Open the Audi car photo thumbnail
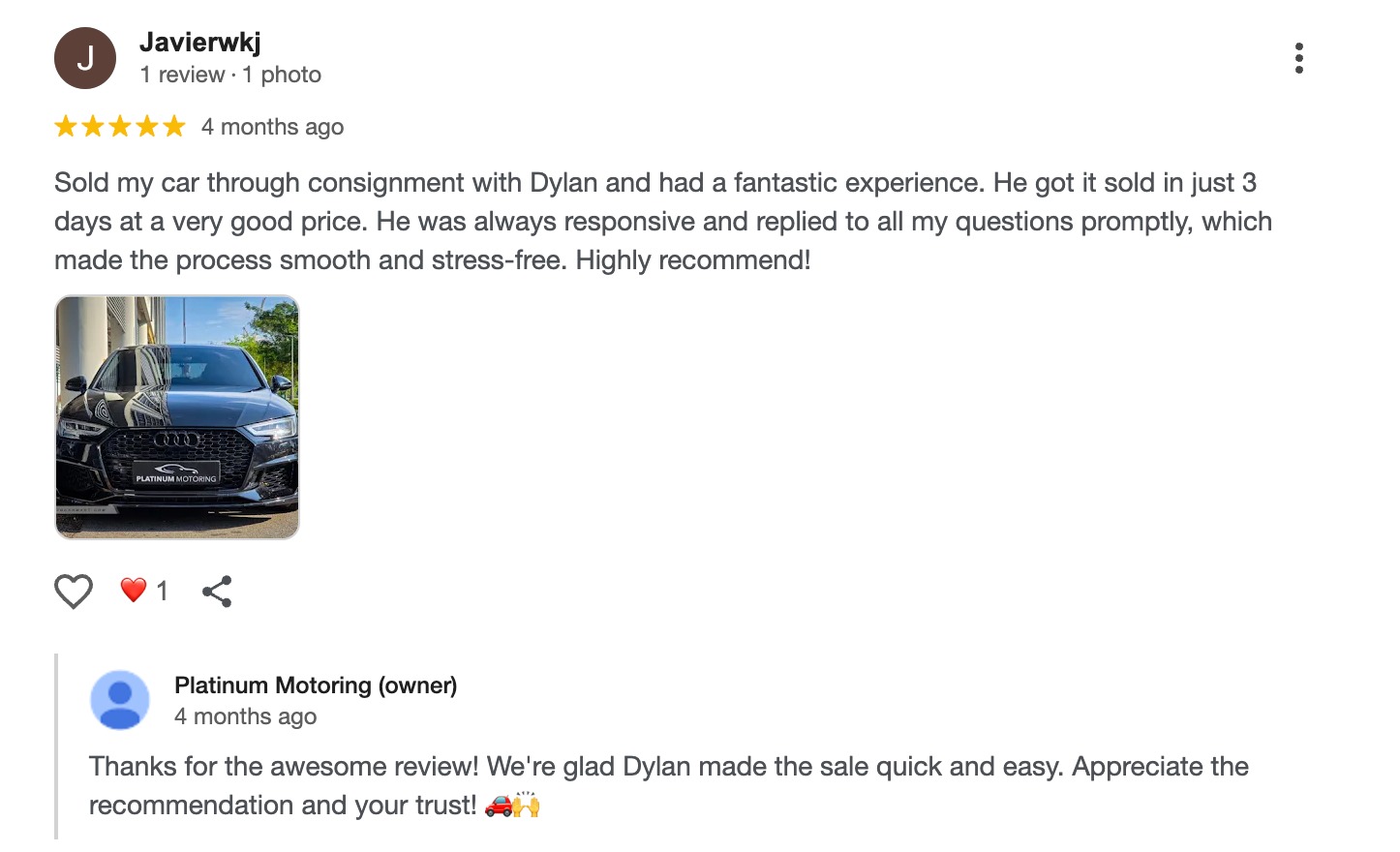The width and height of the screenshot is (1400, 852). pyautogui.click(x=177, y=417)
